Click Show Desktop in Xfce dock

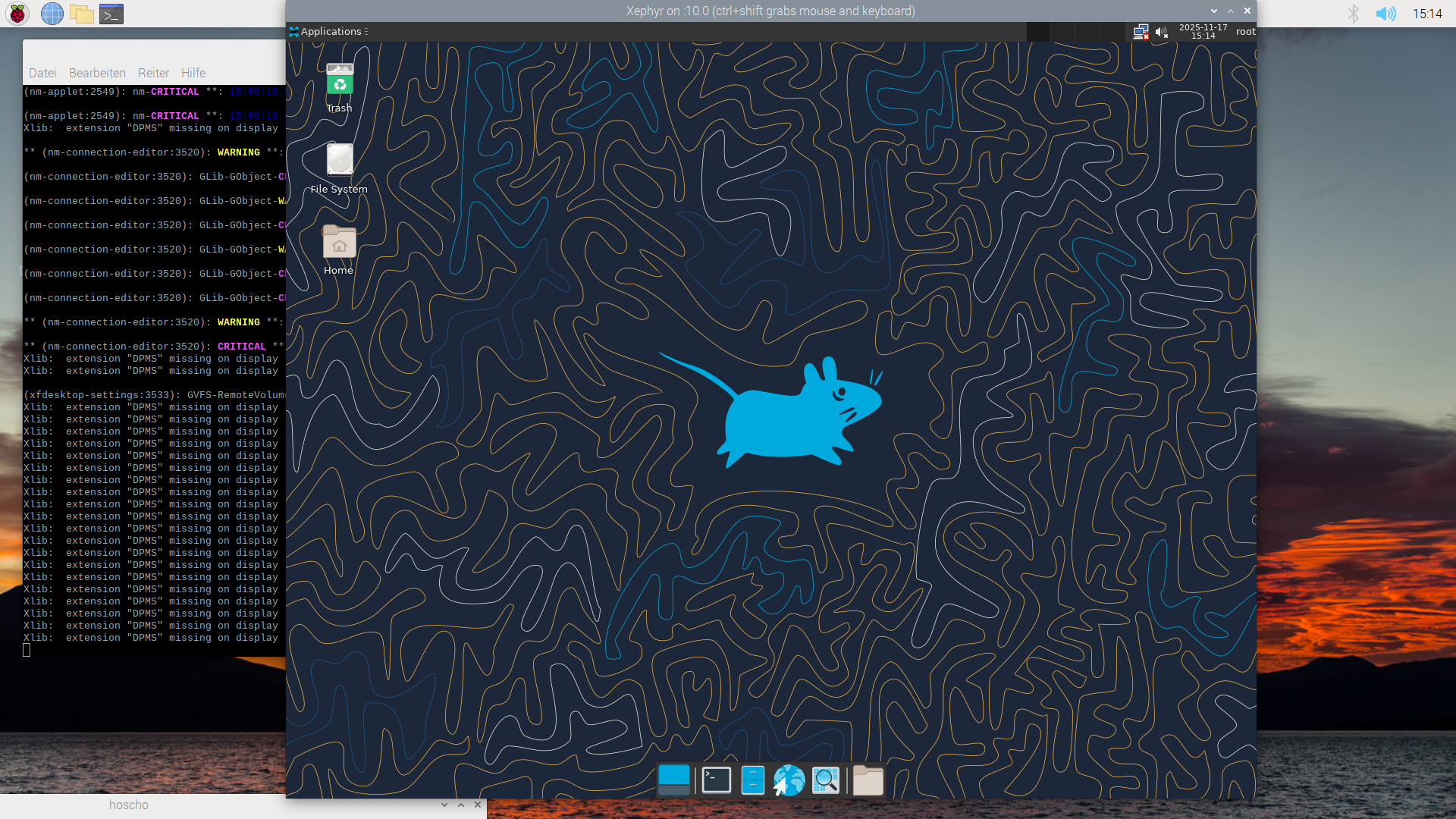click(673, 780)
